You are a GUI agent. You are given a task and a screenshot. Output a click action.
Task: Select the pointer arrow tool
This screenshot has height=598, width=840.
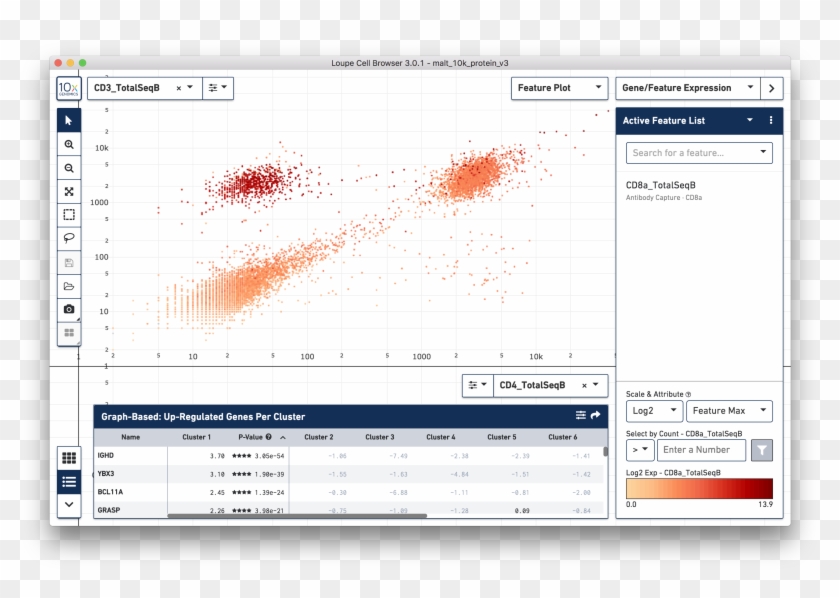pos(68,120)
